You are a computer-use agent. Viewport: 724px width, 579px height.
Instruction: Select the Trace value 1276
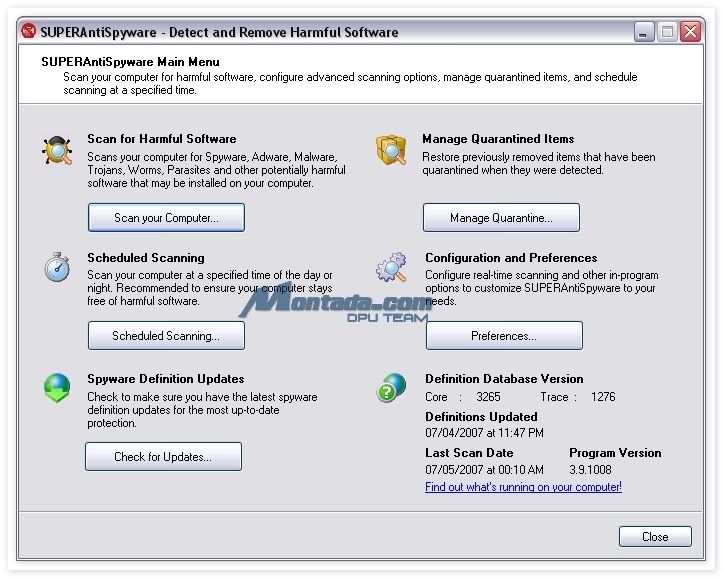click(x=603, y=397)
